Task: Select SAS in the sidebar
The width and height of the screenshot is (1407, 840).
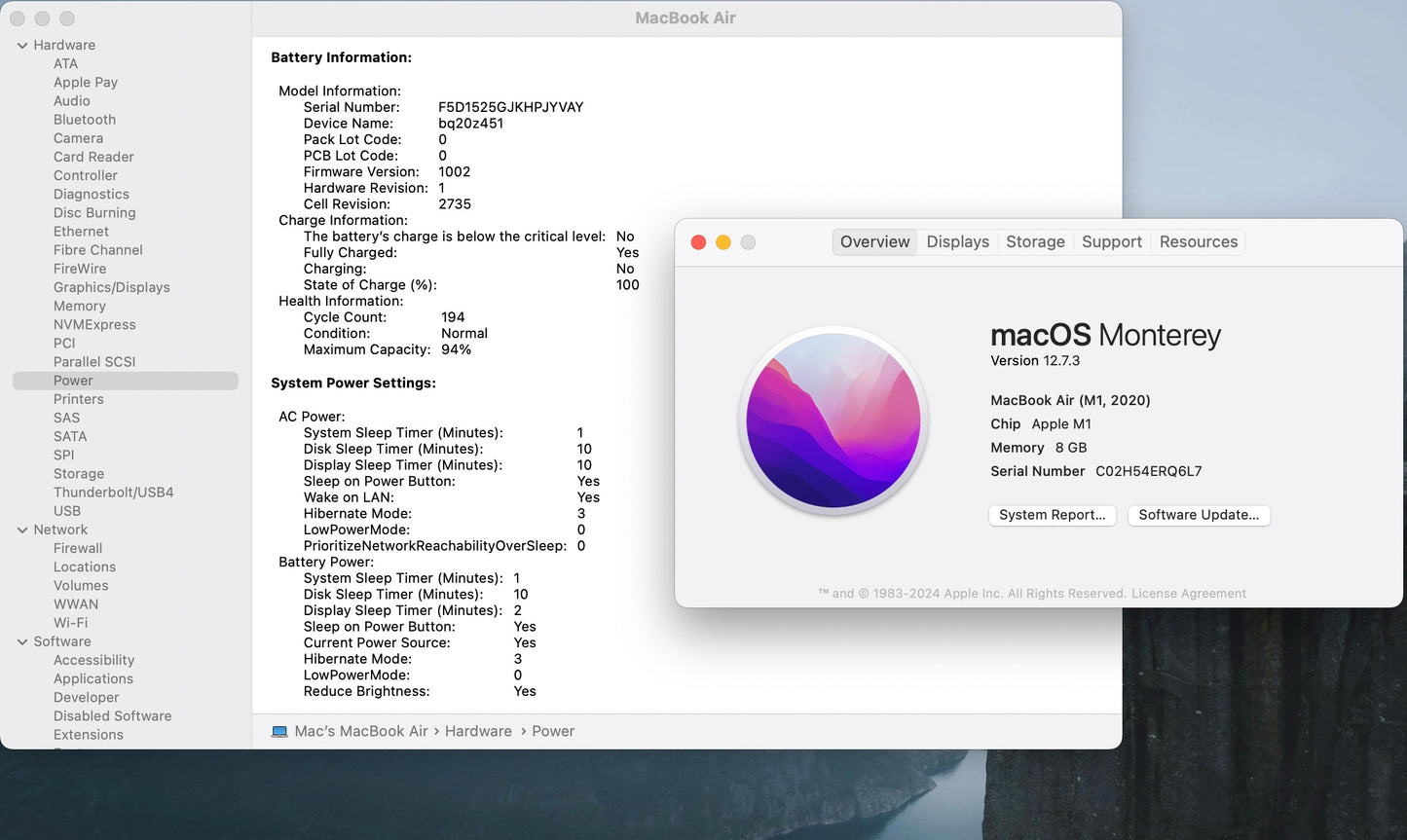Action: pyautogui.click(x=67, y=418)
